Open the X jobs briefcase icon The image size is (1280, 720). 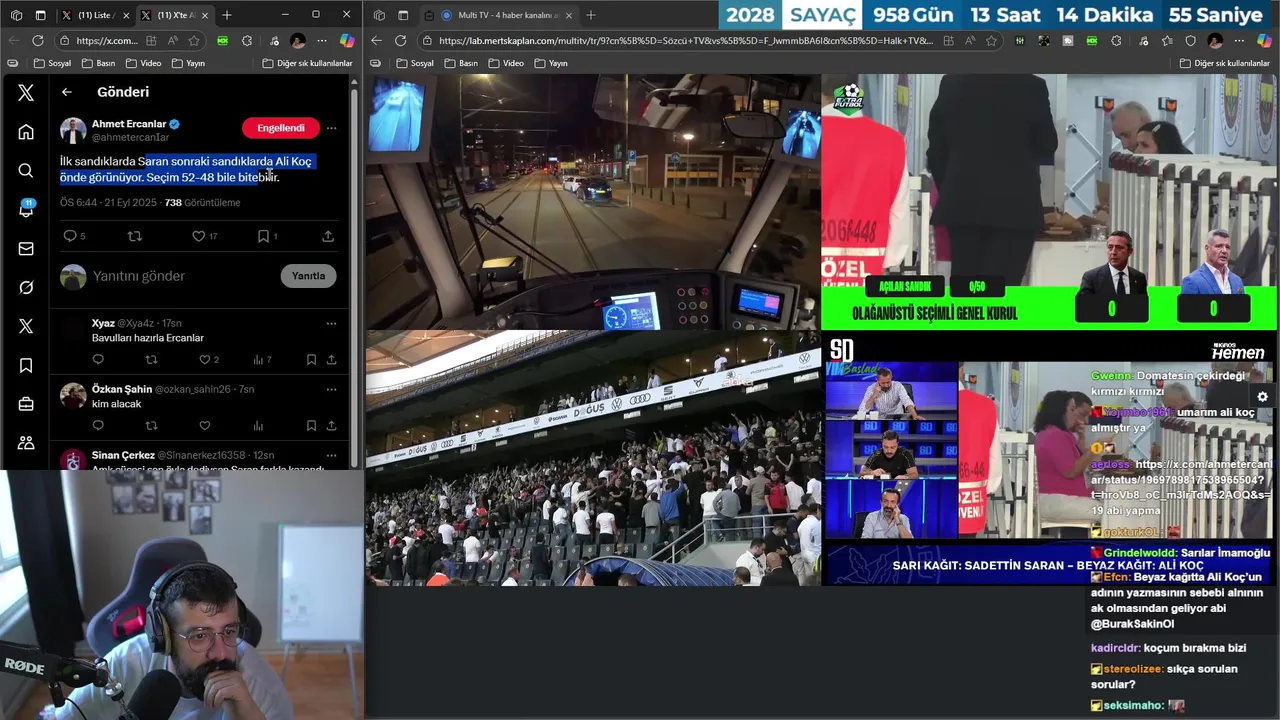pos(26,404)
